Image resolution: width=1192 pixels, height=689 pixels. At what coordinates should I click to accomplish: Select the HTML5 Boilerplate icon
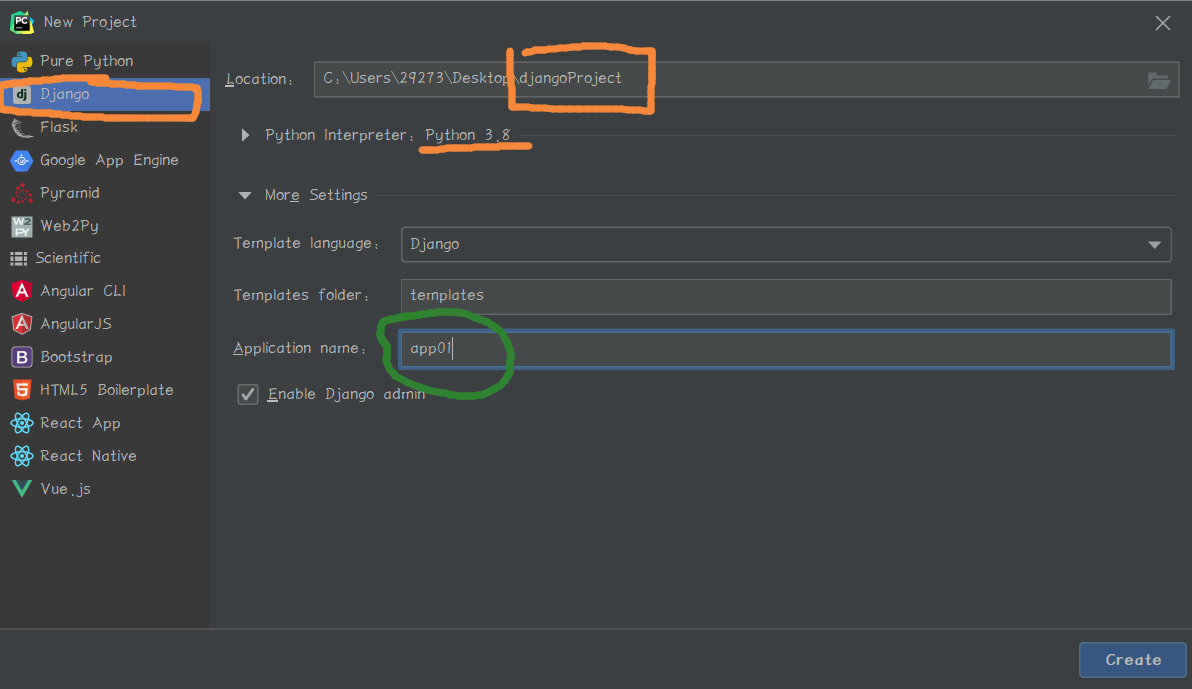21,390
